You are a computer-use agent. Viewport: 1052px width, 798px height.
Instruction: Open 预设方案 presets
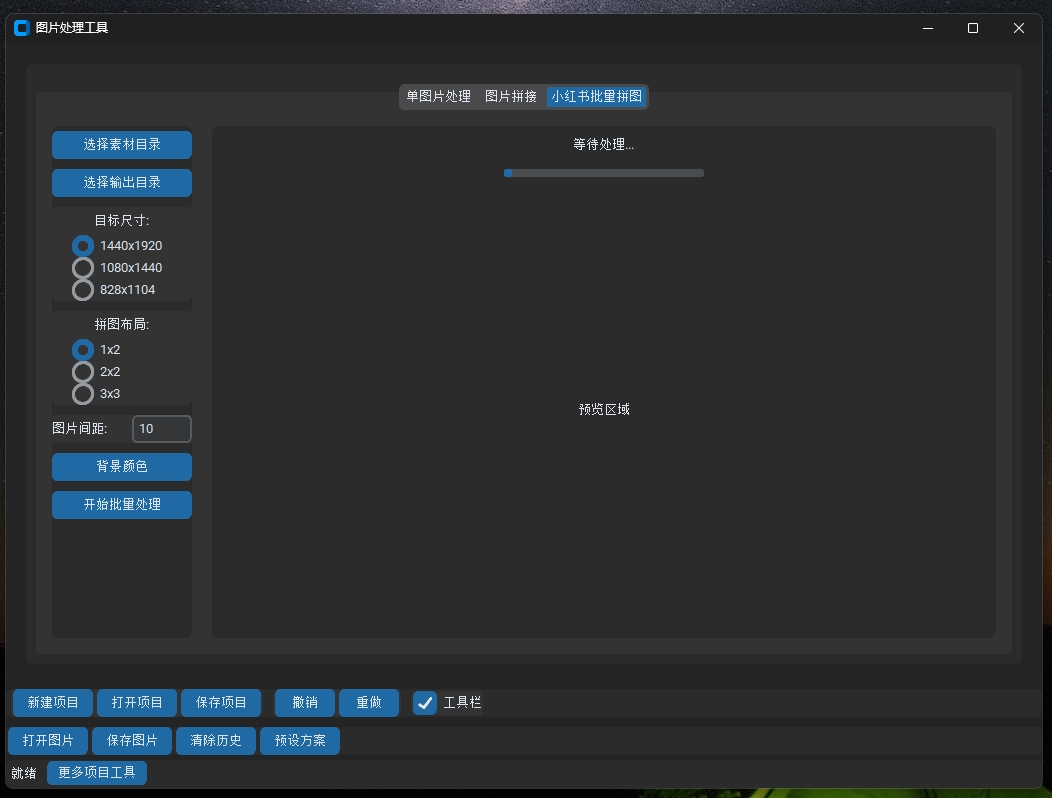coord(300,741)
